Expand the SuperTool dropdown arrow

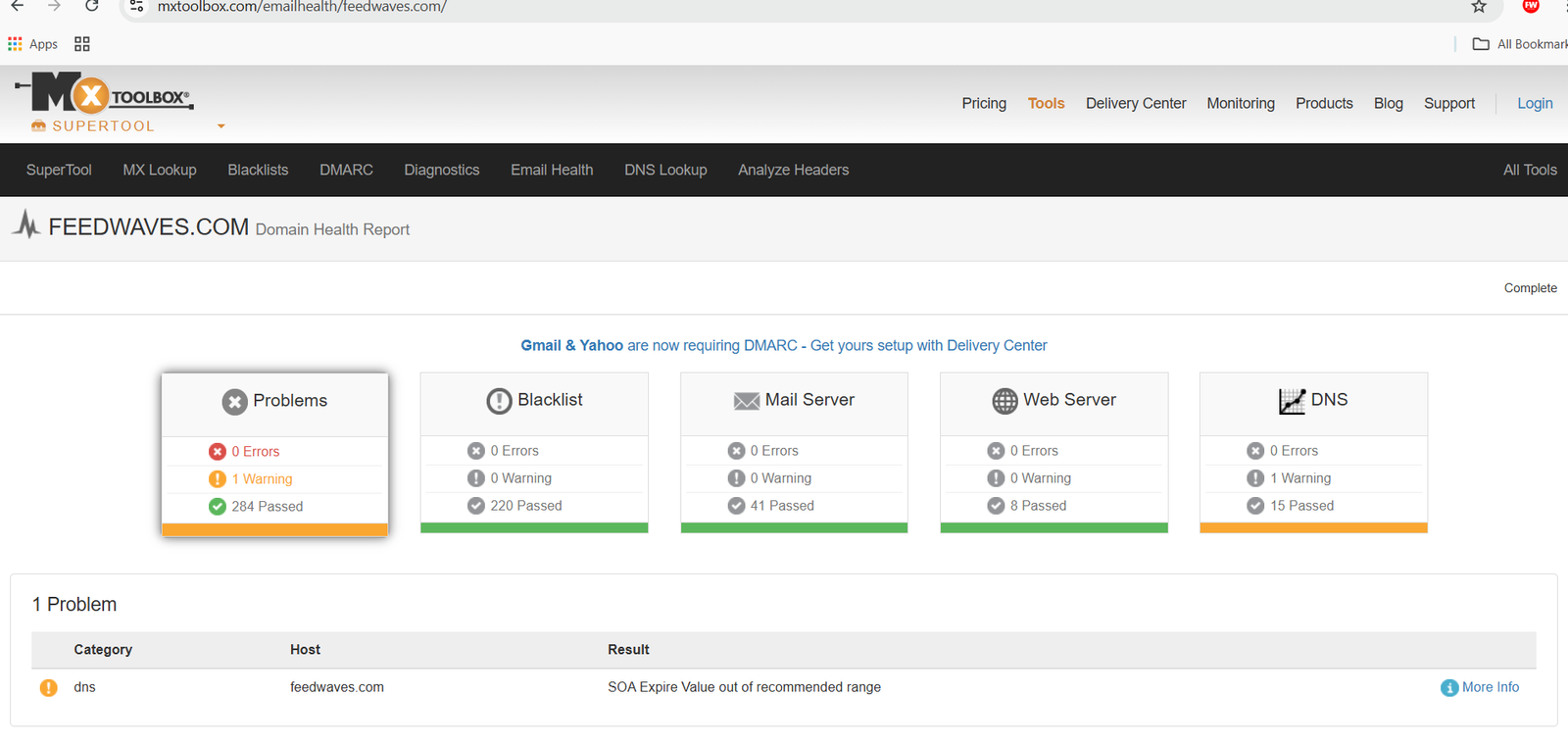tap(220, 126)
